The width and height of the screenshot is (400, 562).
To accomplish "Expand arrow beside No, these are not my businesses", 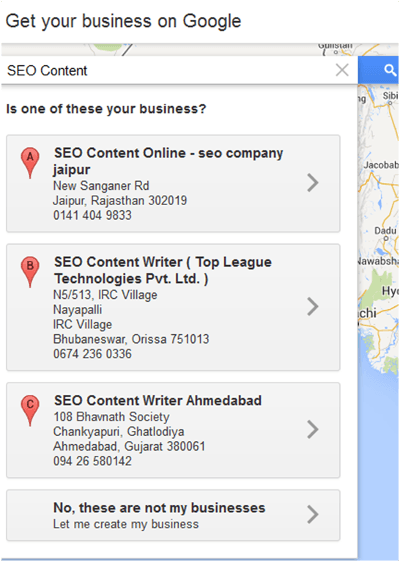I will click(x=313, y=514).
